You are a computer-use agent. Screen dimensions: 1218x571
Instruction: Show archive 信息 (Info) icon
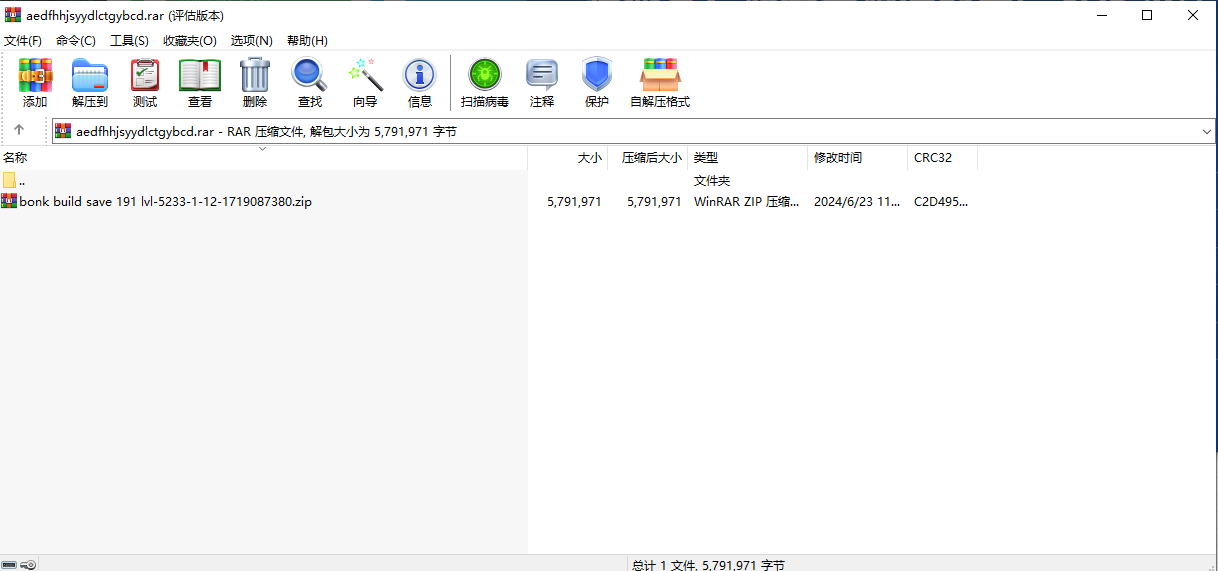[x=420, y=75]
